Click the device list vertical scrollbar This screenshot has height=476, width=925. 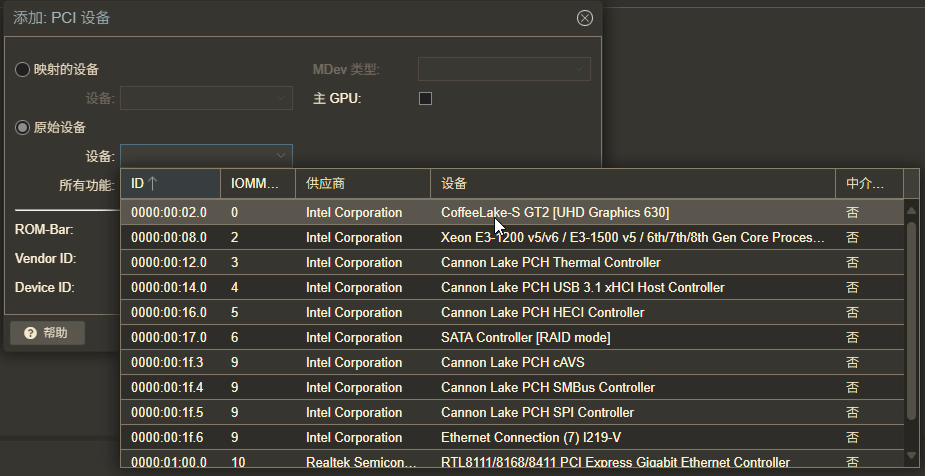911,320
